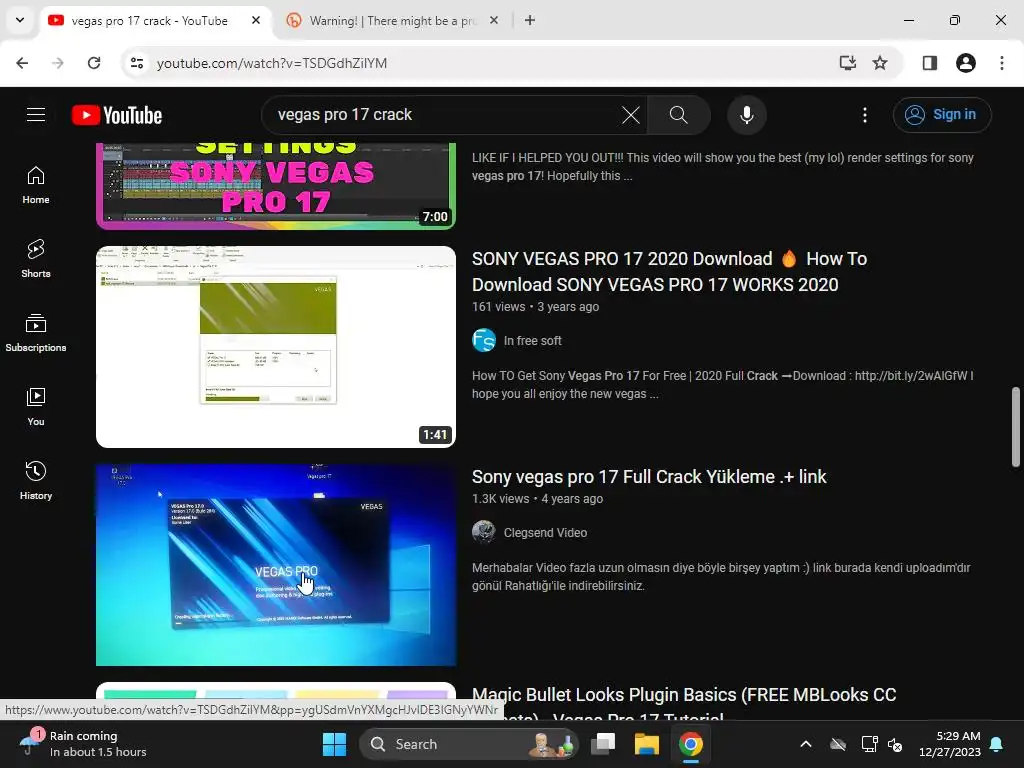Bookmark this page with star icon
The image size is (1024, 768).
[x=880, y=63]
